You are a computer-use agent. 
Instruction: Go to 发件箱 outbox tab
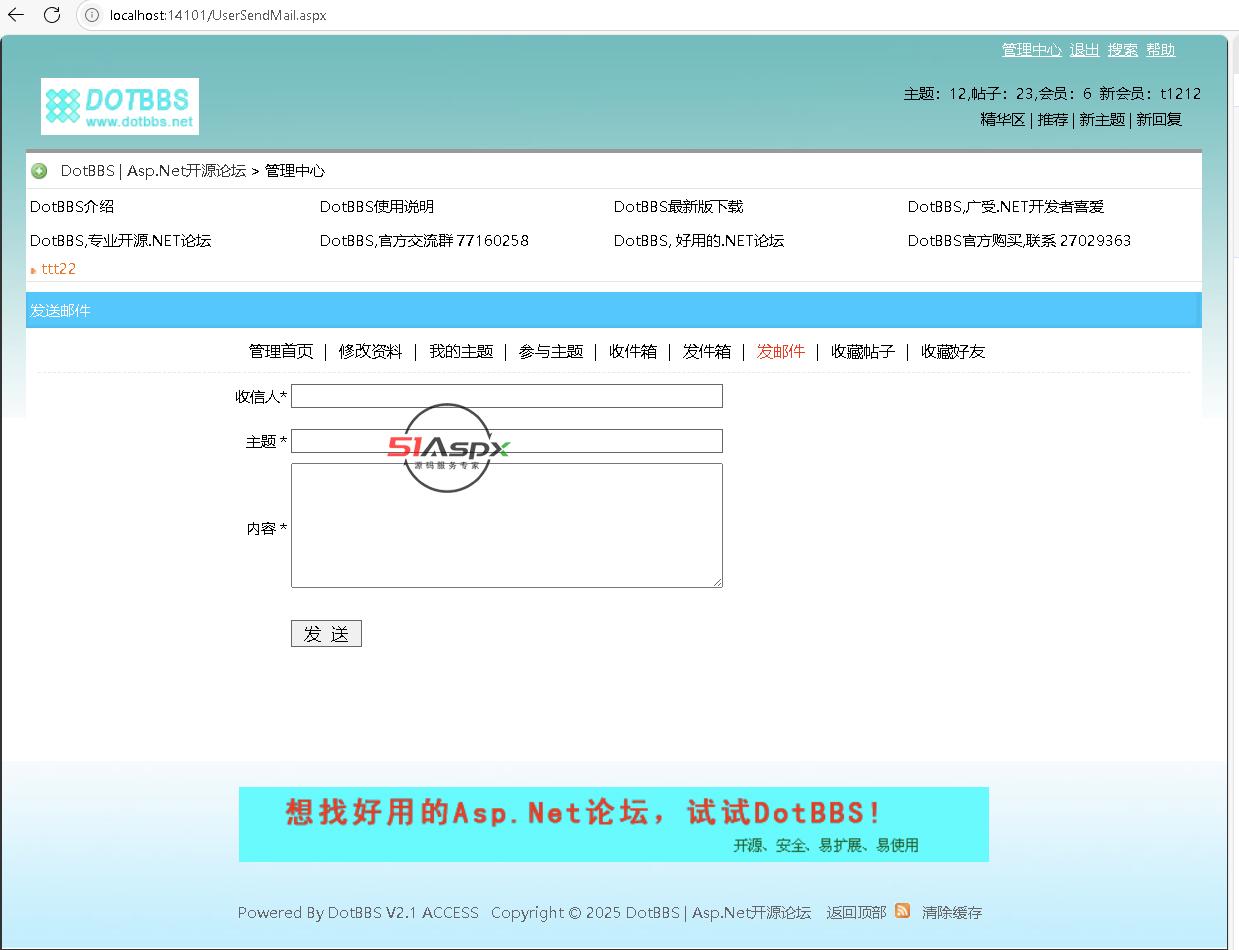[x=707, y=352]
